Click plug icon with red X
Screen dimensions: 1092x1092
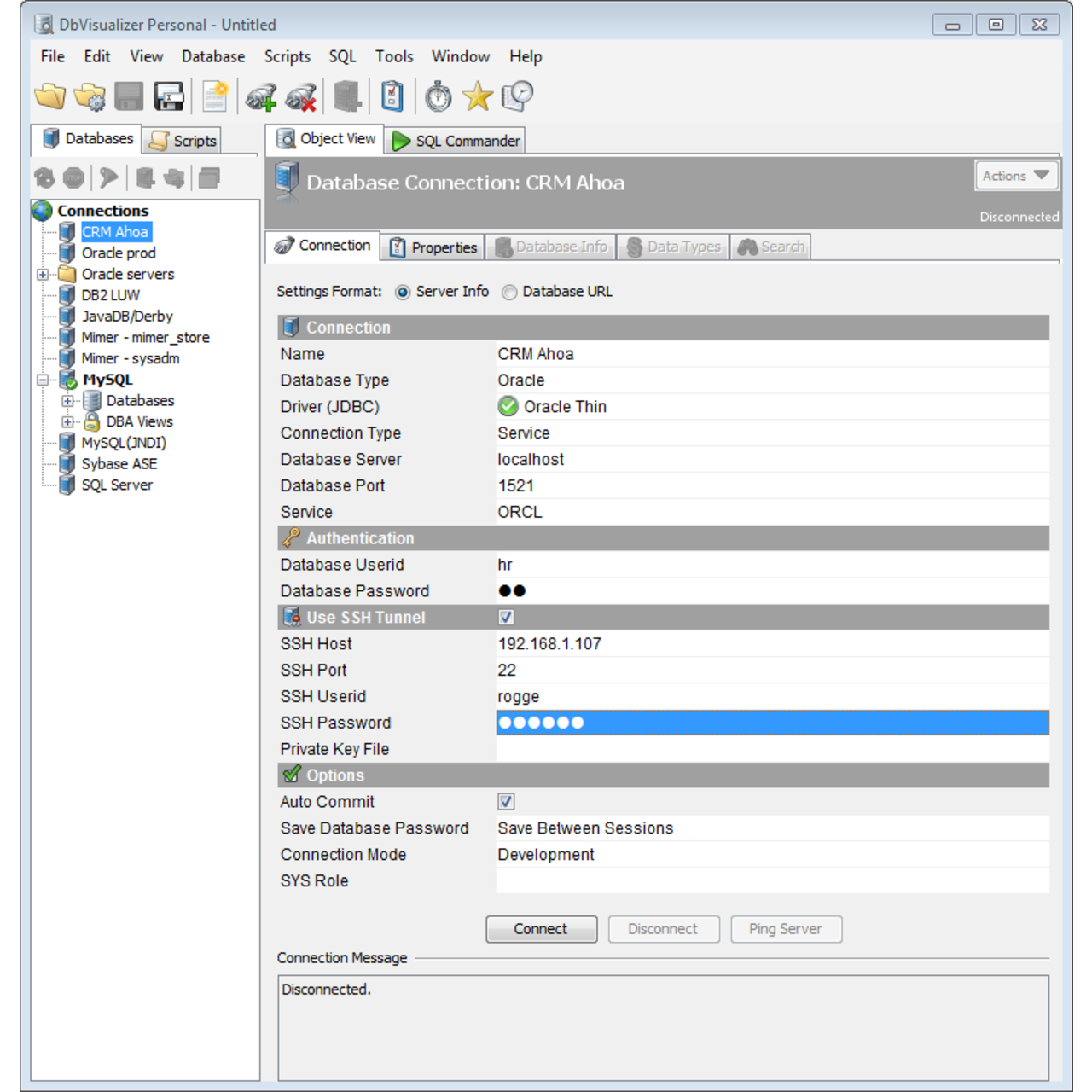point(301,96)
